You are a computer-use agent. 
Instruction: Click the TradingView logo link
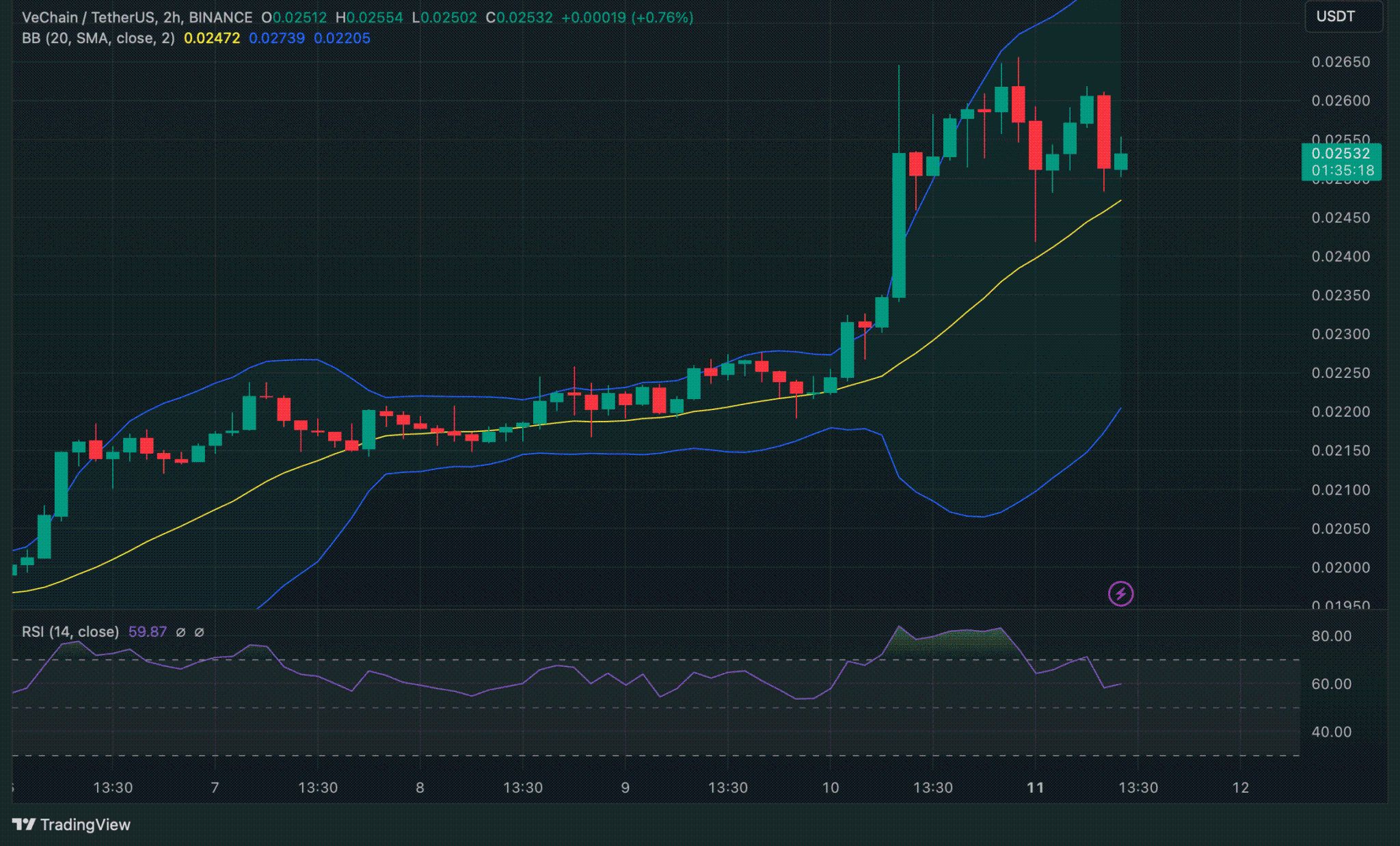point(72,824)
